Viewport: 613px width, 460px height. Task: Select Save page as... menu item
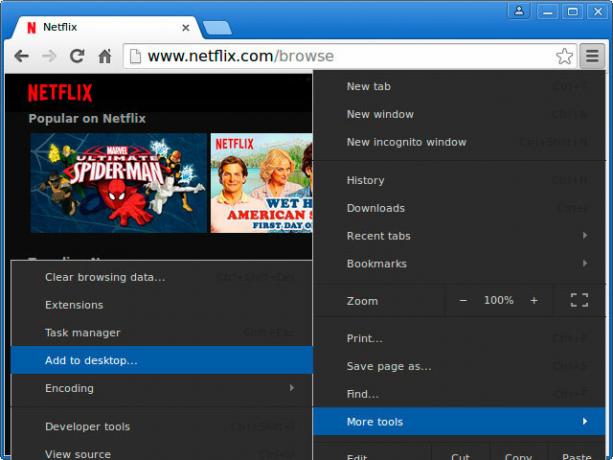click(x=459, y=366)
